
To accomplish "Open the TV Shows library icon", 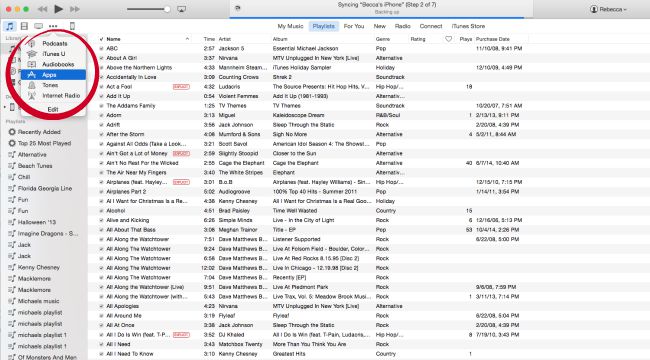I will 39,26.
